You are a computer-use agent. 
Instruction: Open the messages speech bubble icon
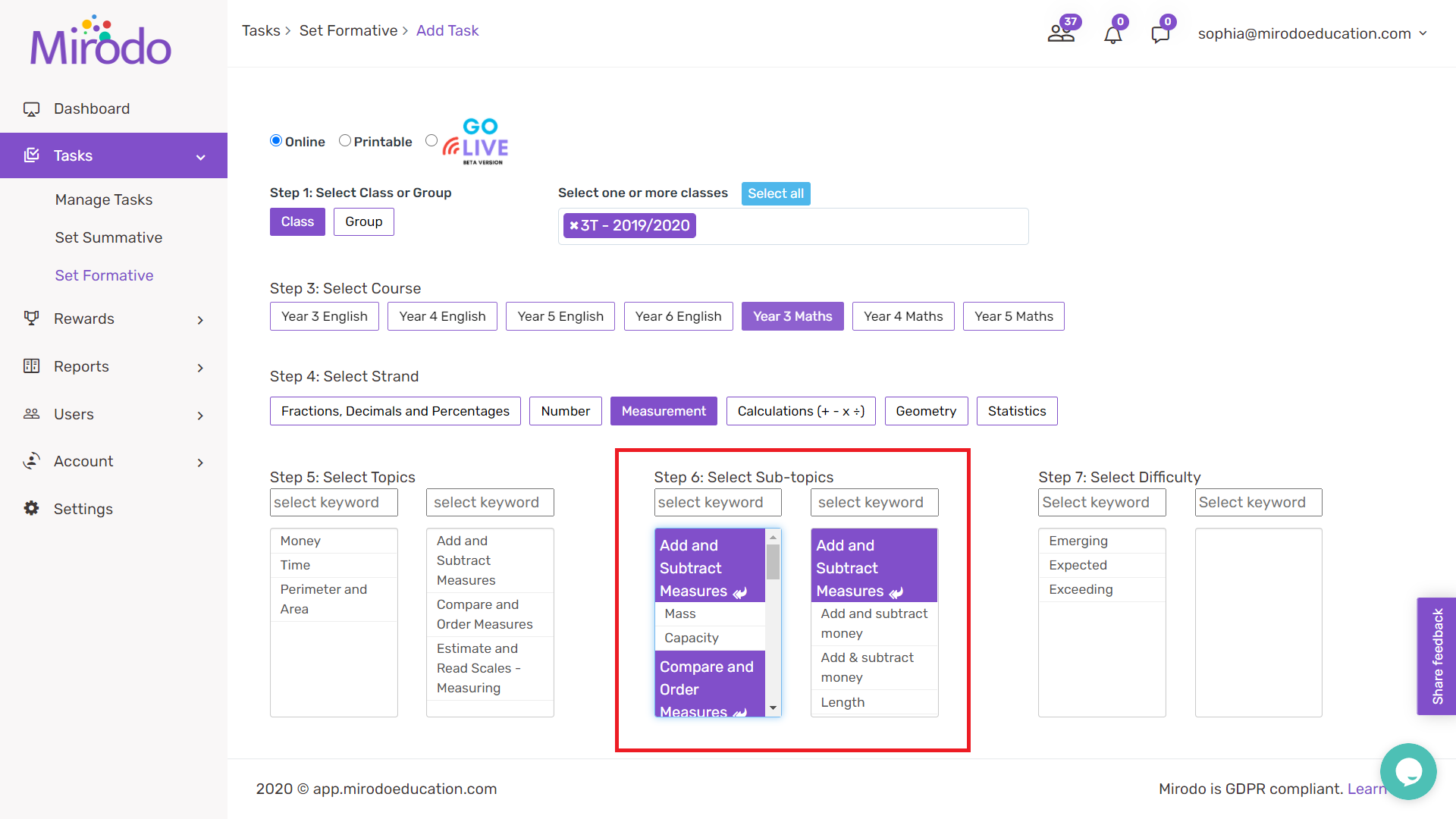point(1160,35)
